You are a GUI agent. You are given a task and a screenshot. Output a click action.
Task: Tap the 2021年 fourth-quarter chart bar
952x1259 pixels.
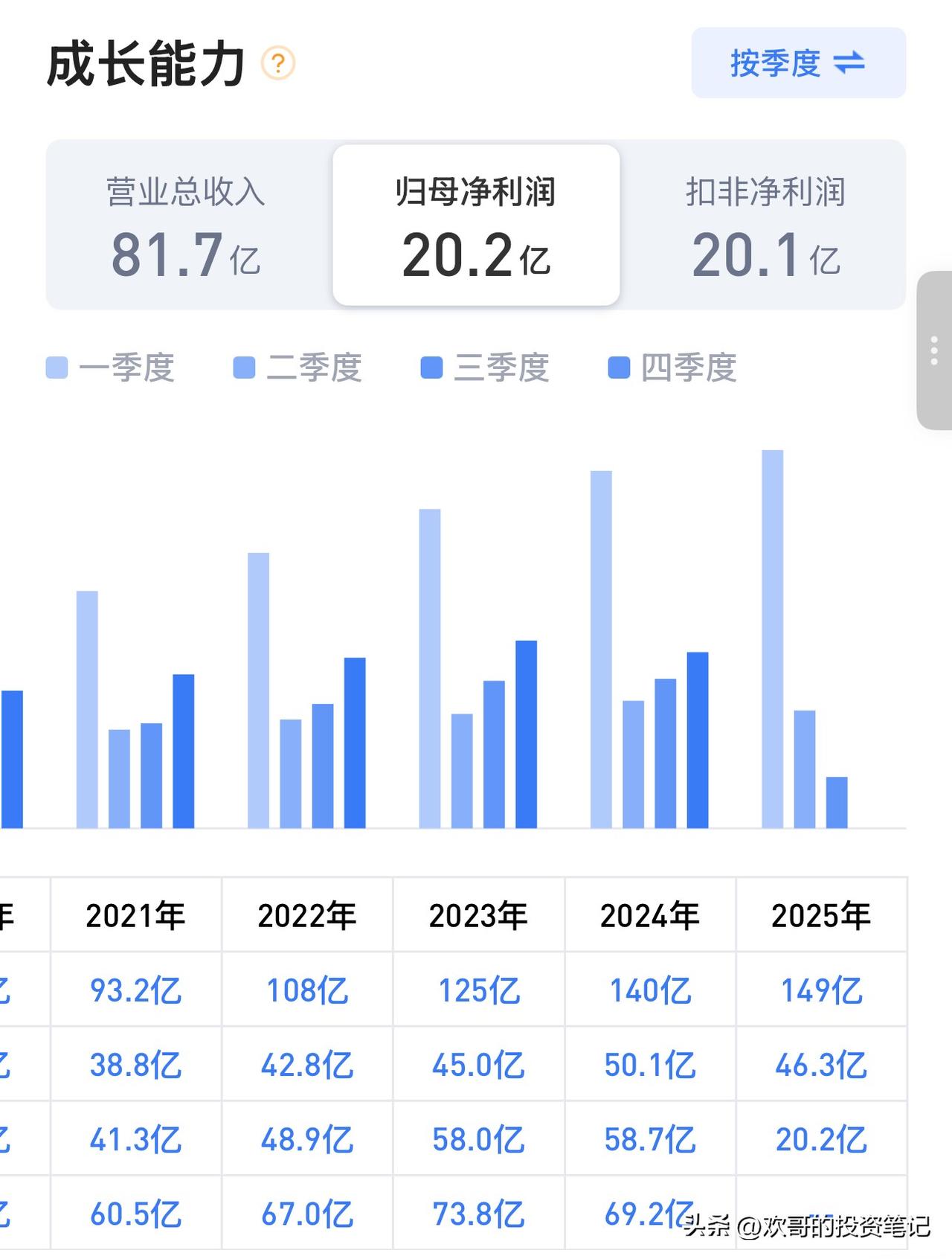184,752
